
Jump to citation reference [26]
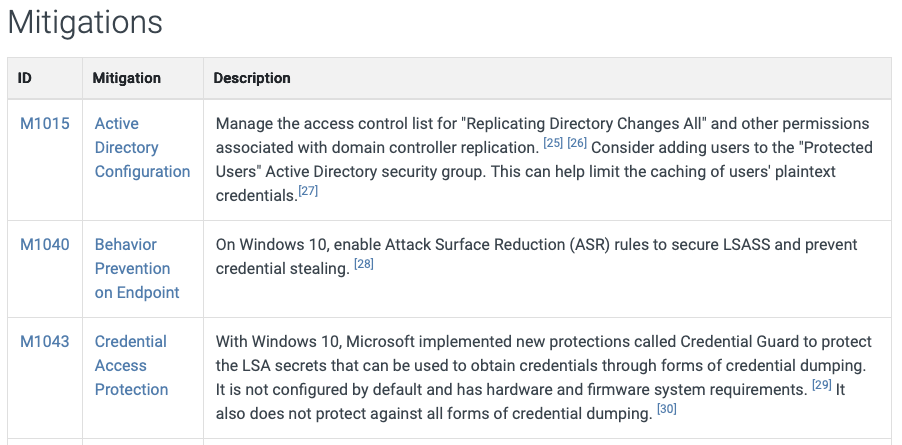click(x=577, y=144)
